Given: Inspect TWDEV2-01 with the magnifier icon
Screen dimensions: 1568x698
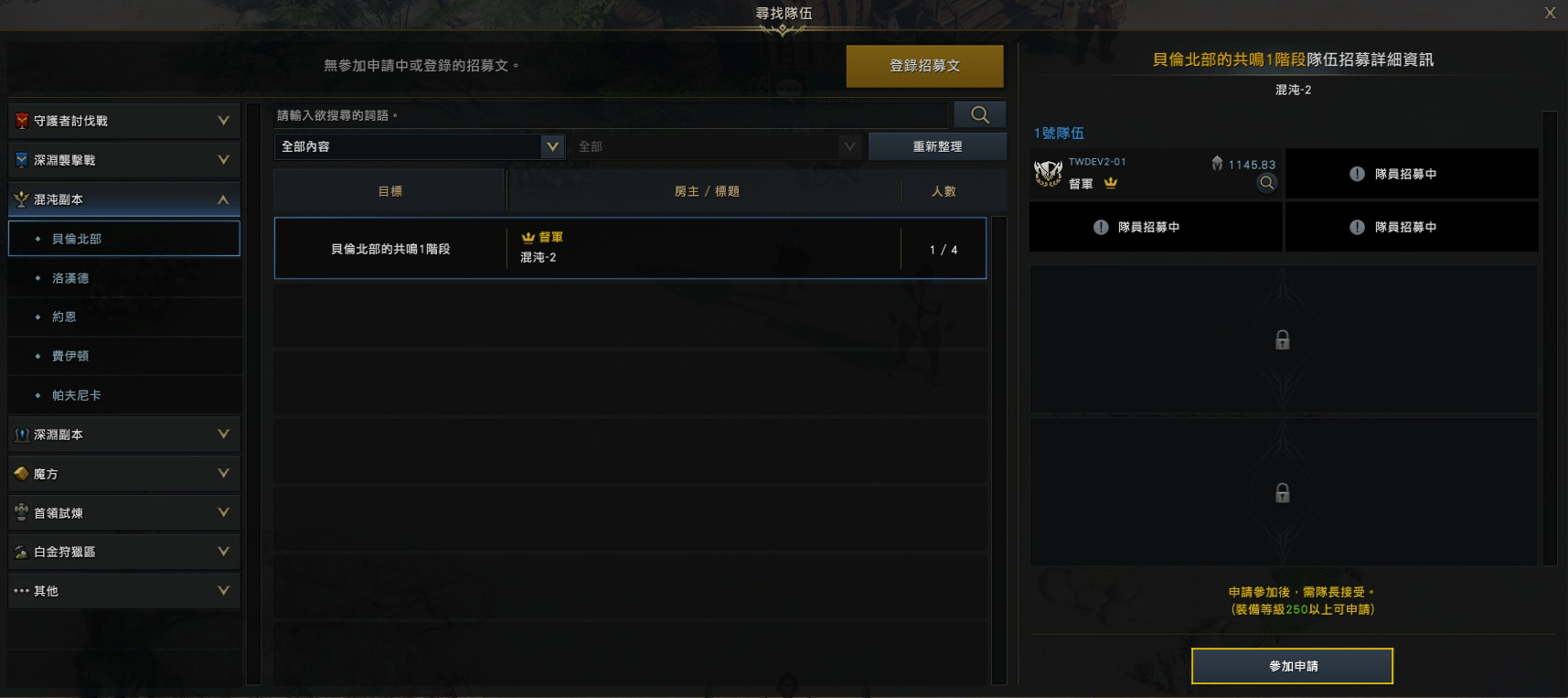Looking at the screenshot, I should click(x=1266, y=183).
